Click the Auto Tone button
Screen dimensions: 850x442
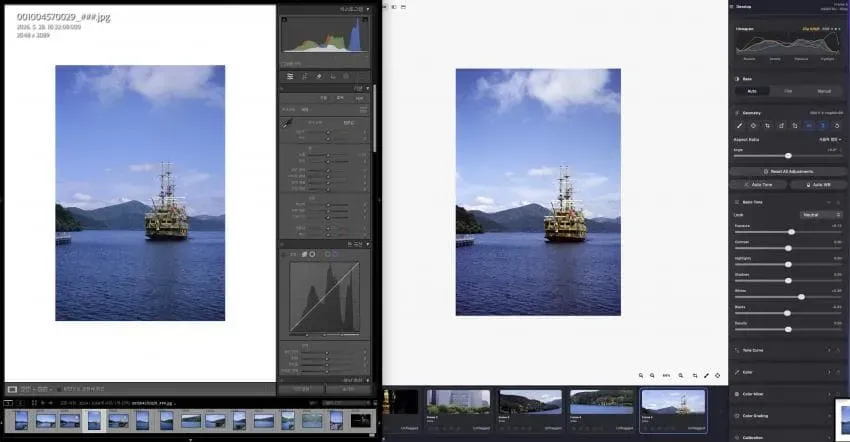(758, 185)
